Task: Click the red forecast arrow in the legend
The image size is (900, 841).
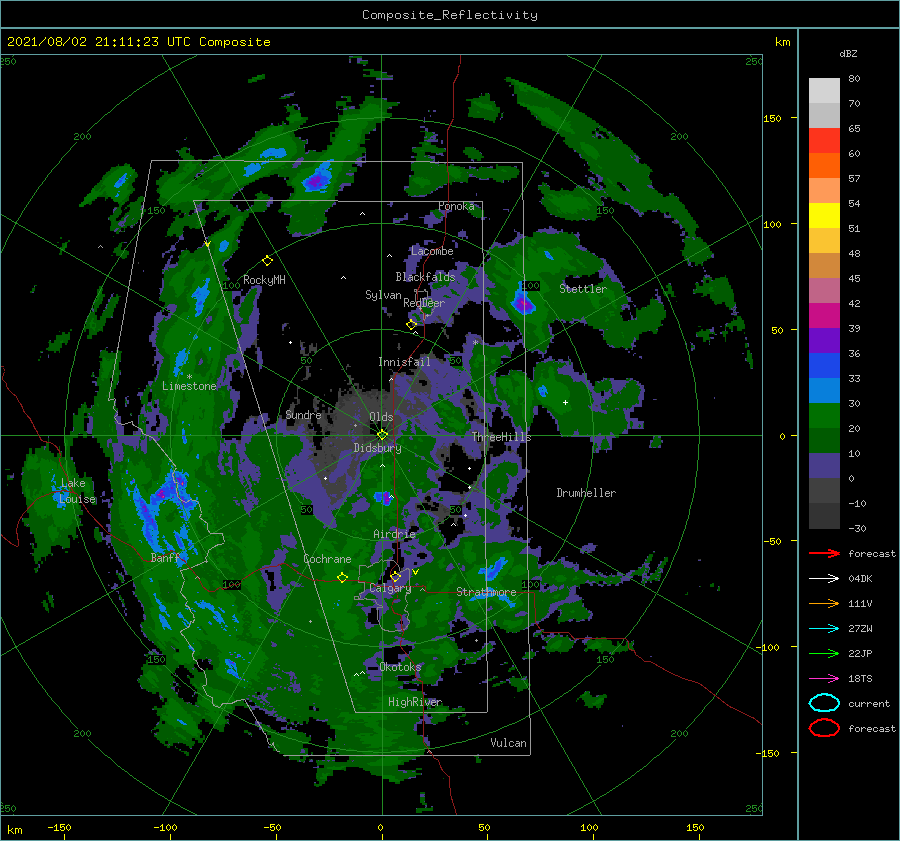Action: pos(824,553)
